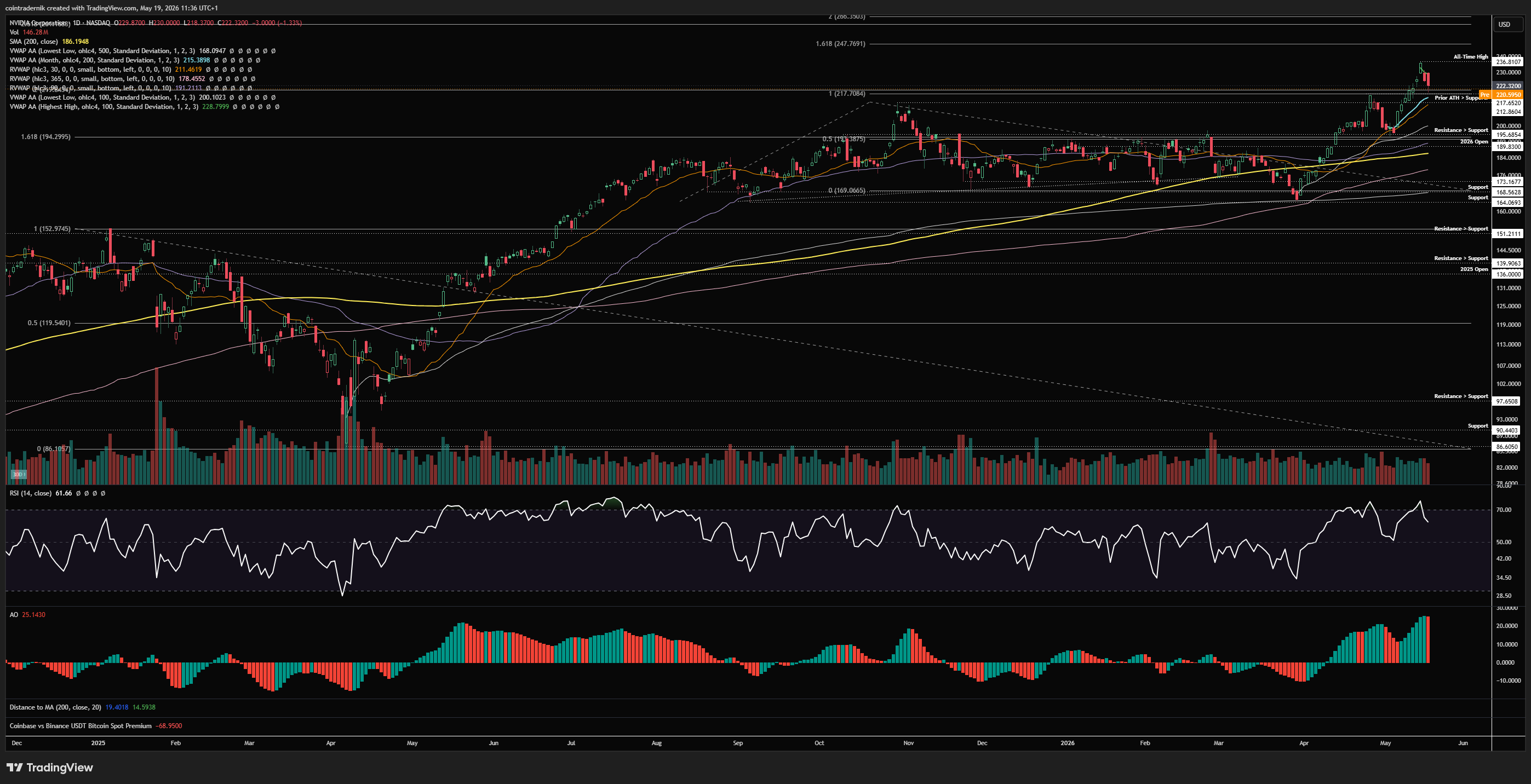The width and height of the screenshot is (1531, 784).
Task: Click the 70.00 level on the RSI scale
Action: pyautogui.click(x=1504, y=510)
